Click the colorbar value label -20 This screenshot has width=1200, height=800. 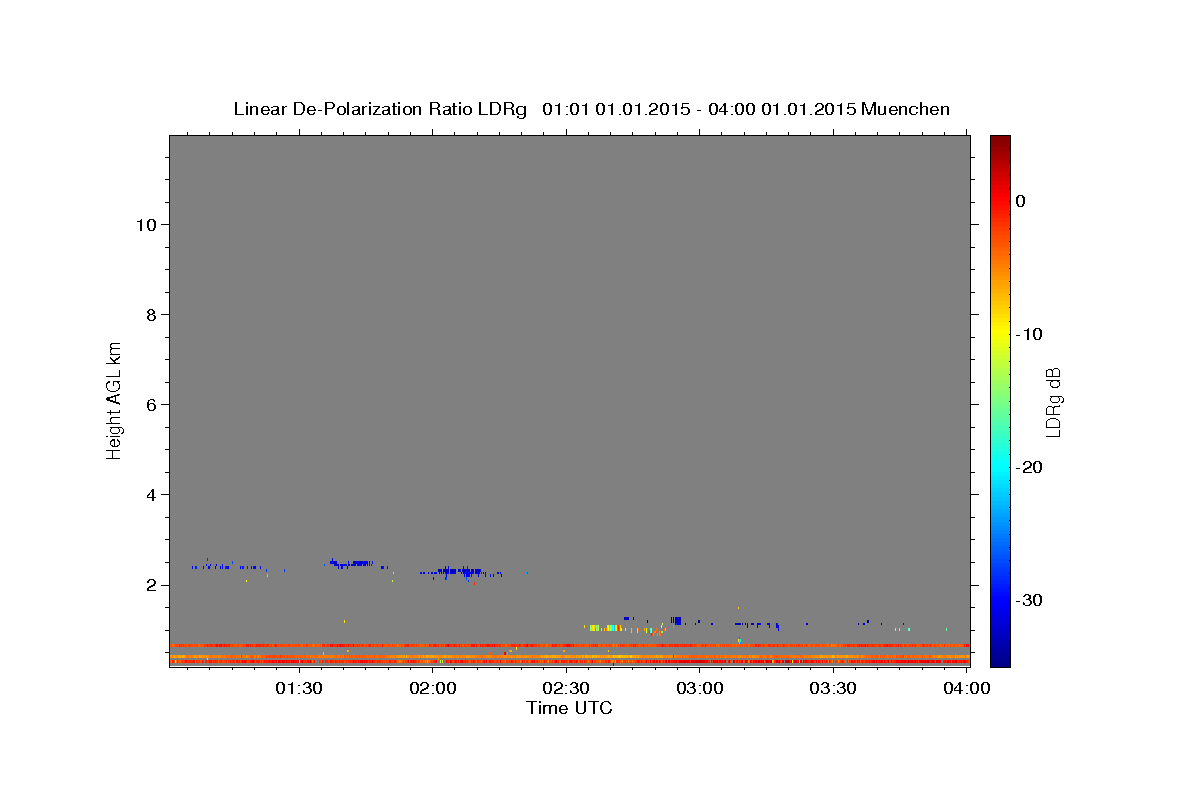pos(1029,467)
